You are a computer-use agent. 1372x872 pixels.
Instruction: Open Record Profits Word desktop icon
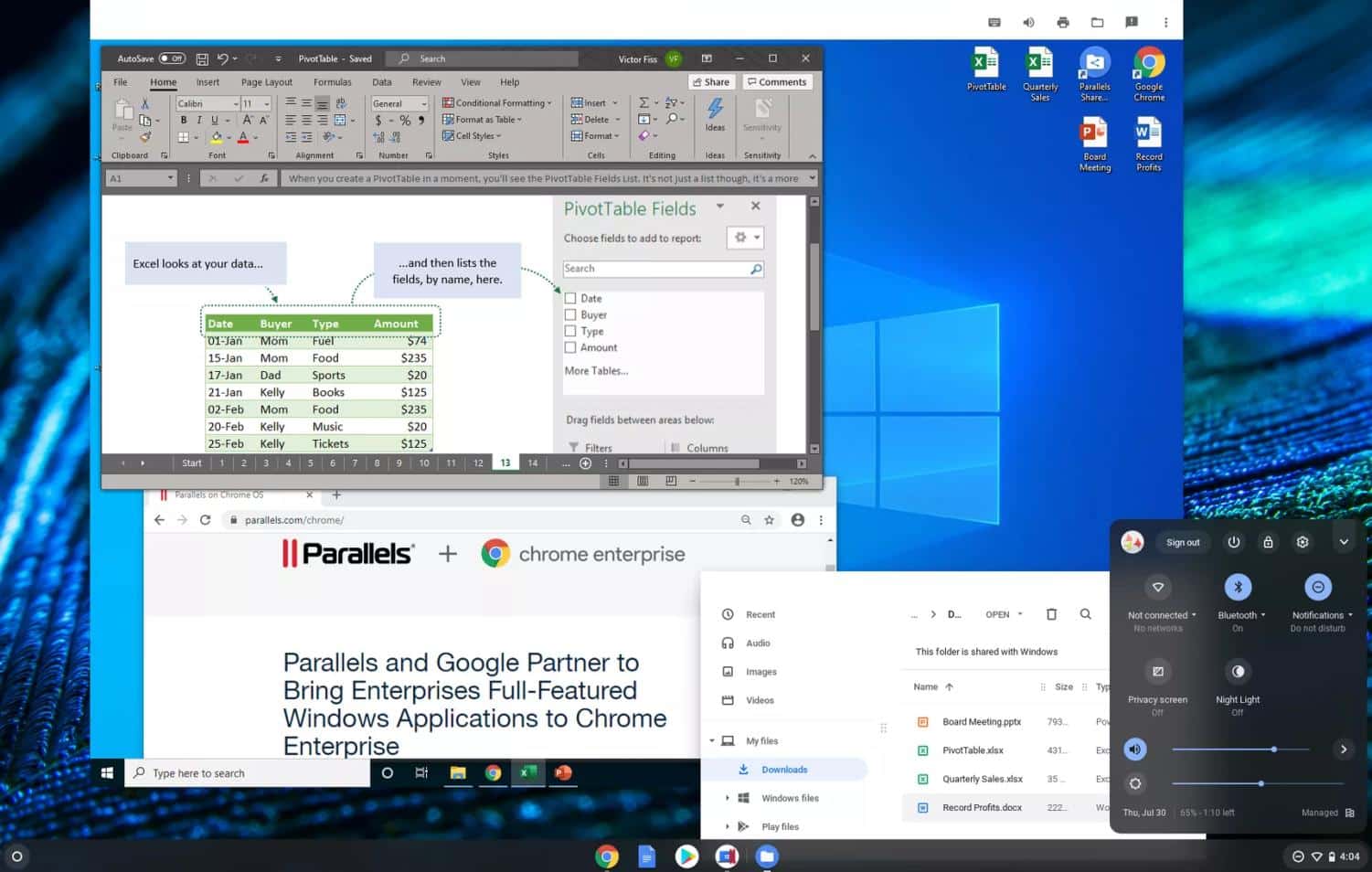1149,144
